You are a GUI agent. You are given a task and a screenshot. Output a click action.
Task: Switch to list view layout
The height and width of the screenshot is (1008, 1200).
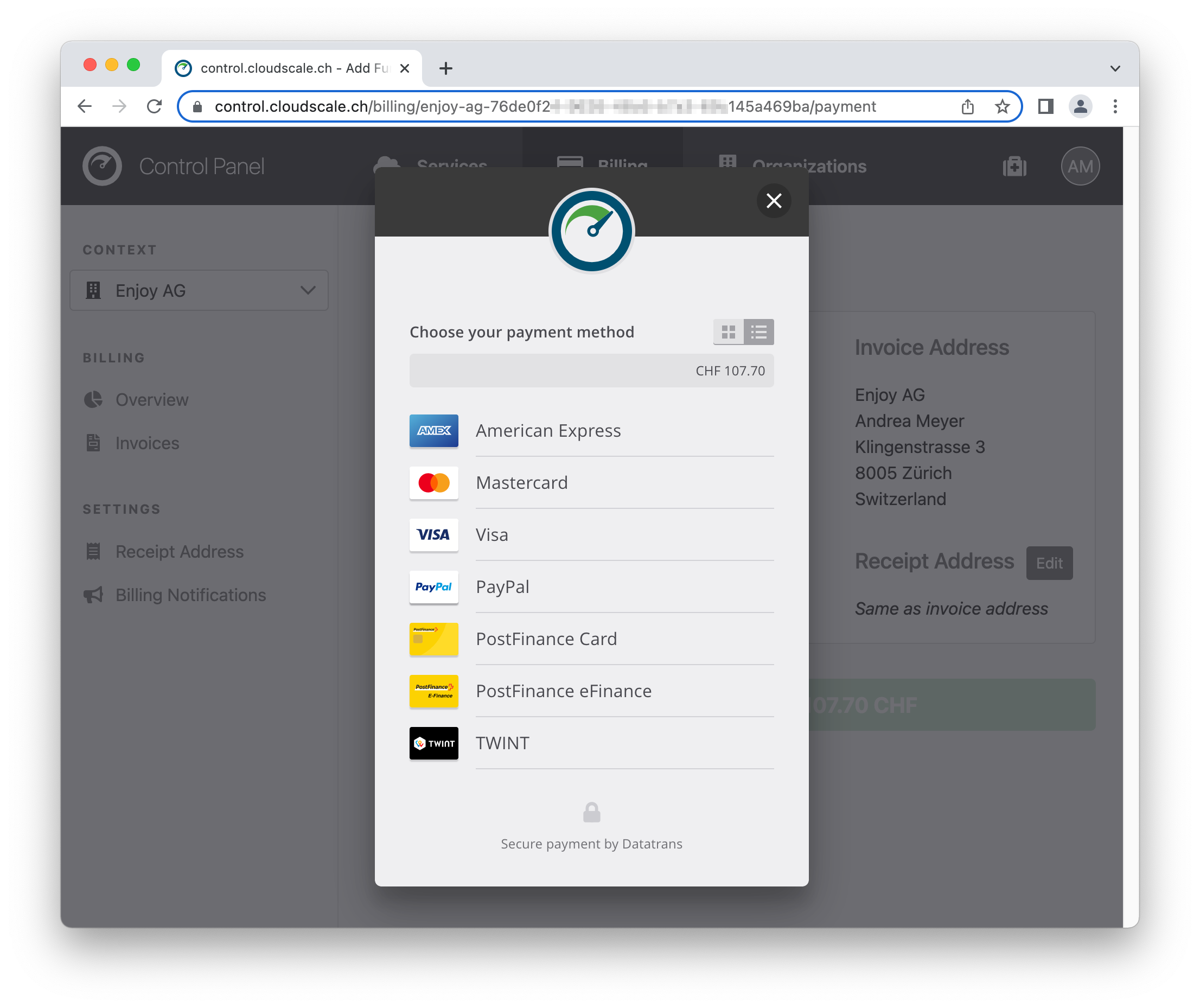[759, 332]
